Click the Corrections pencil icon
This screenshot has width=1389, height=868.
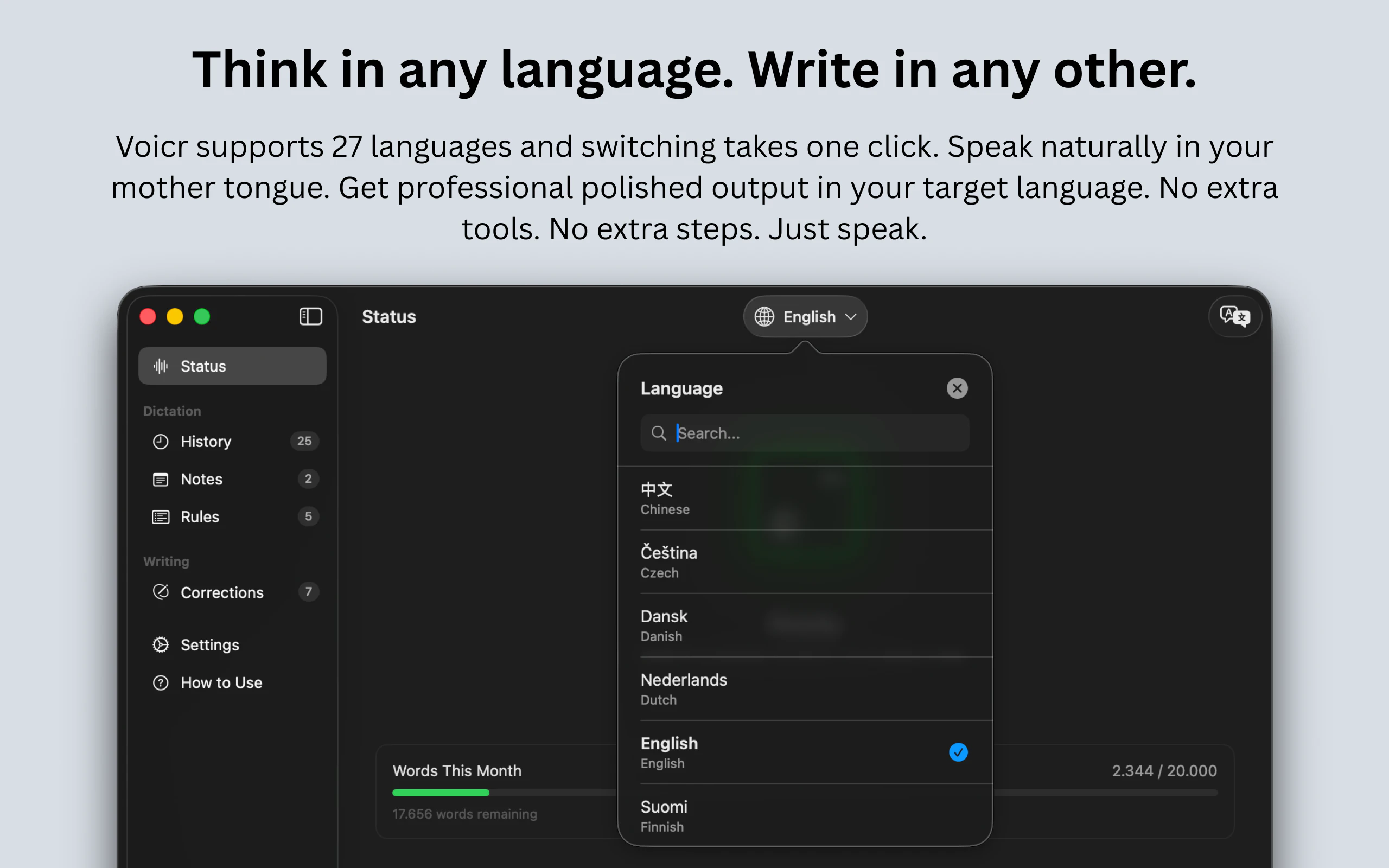click(161, 592)
